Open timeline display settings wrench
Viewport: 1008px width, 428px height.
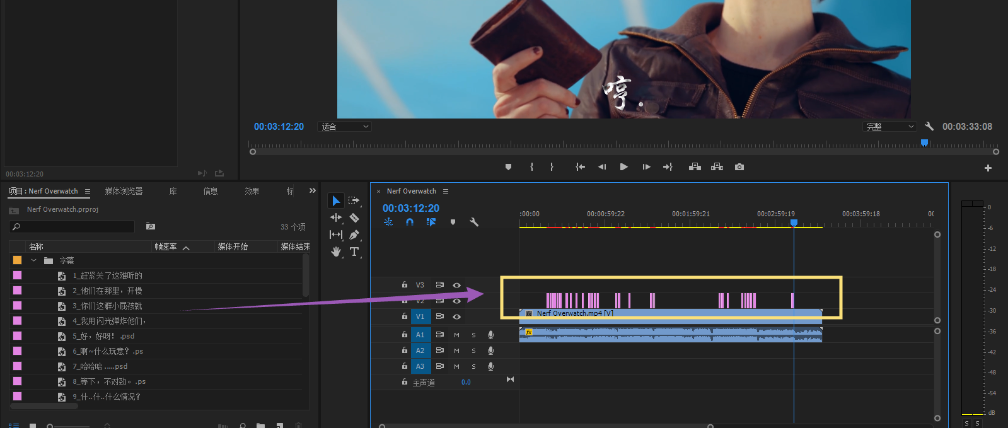474,222
